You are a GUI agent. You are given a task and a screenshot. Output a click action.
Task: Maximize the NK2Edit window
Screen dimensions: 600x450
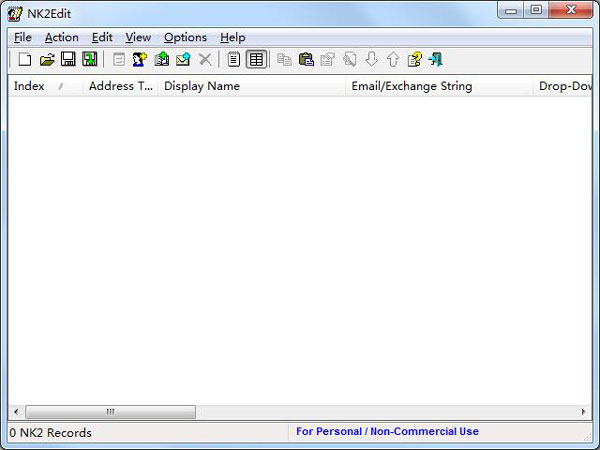(x=536, y=10)
